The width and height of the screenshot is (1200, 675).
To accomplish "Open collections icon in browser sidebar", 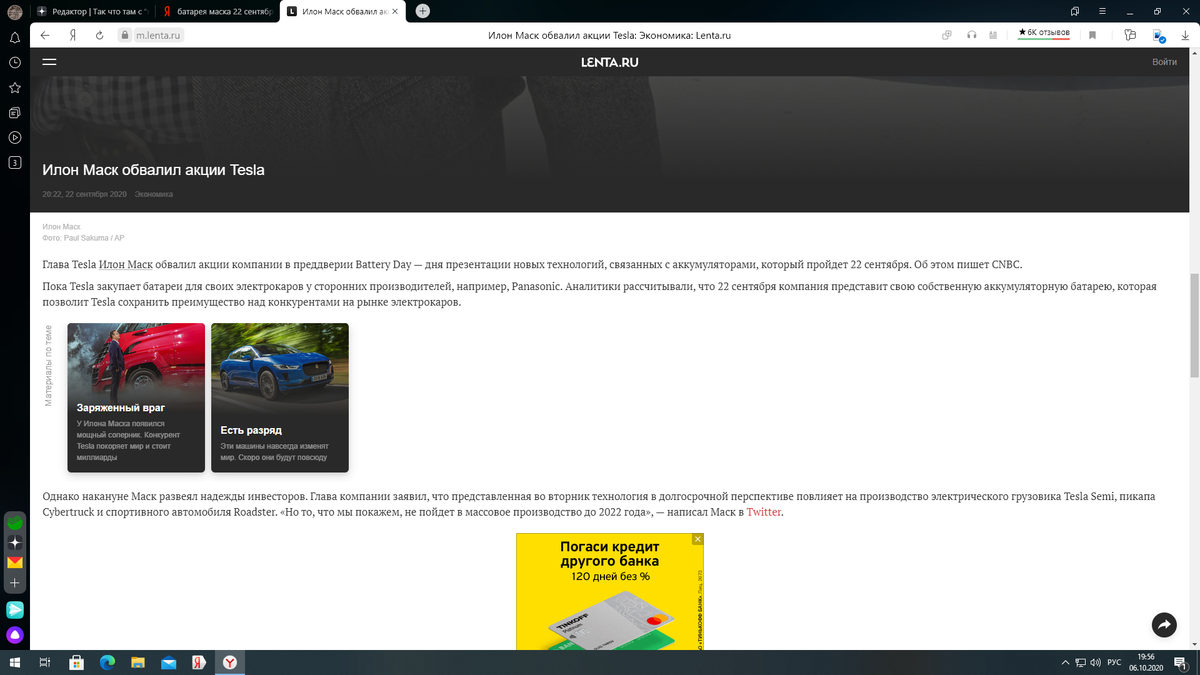I will [x=15, y=112].
